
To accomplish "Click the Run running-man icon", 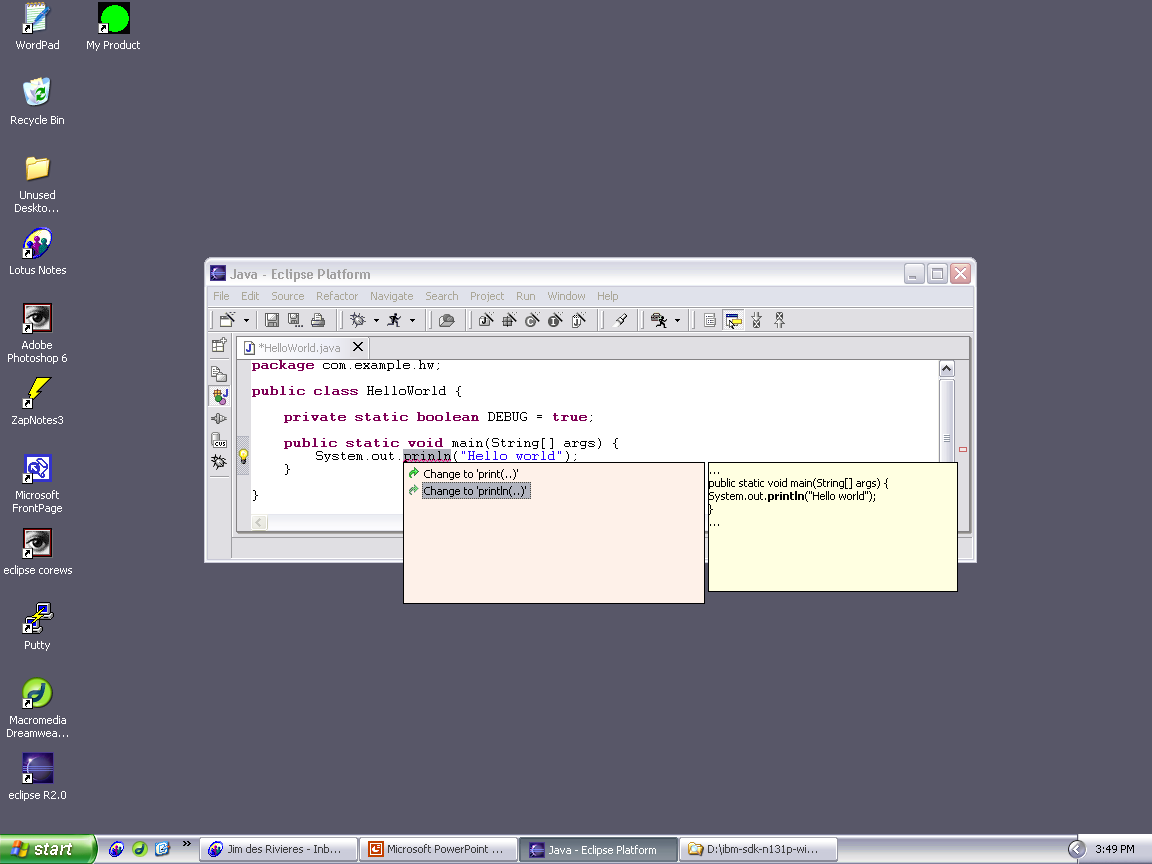I will [394, 320].
